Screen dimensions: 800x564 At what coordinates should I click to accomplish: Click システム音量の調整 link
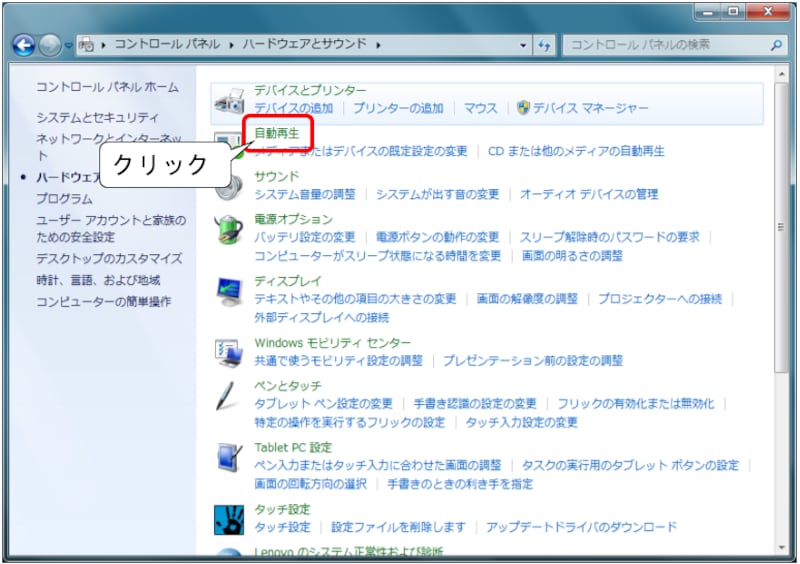pos(305,194)
